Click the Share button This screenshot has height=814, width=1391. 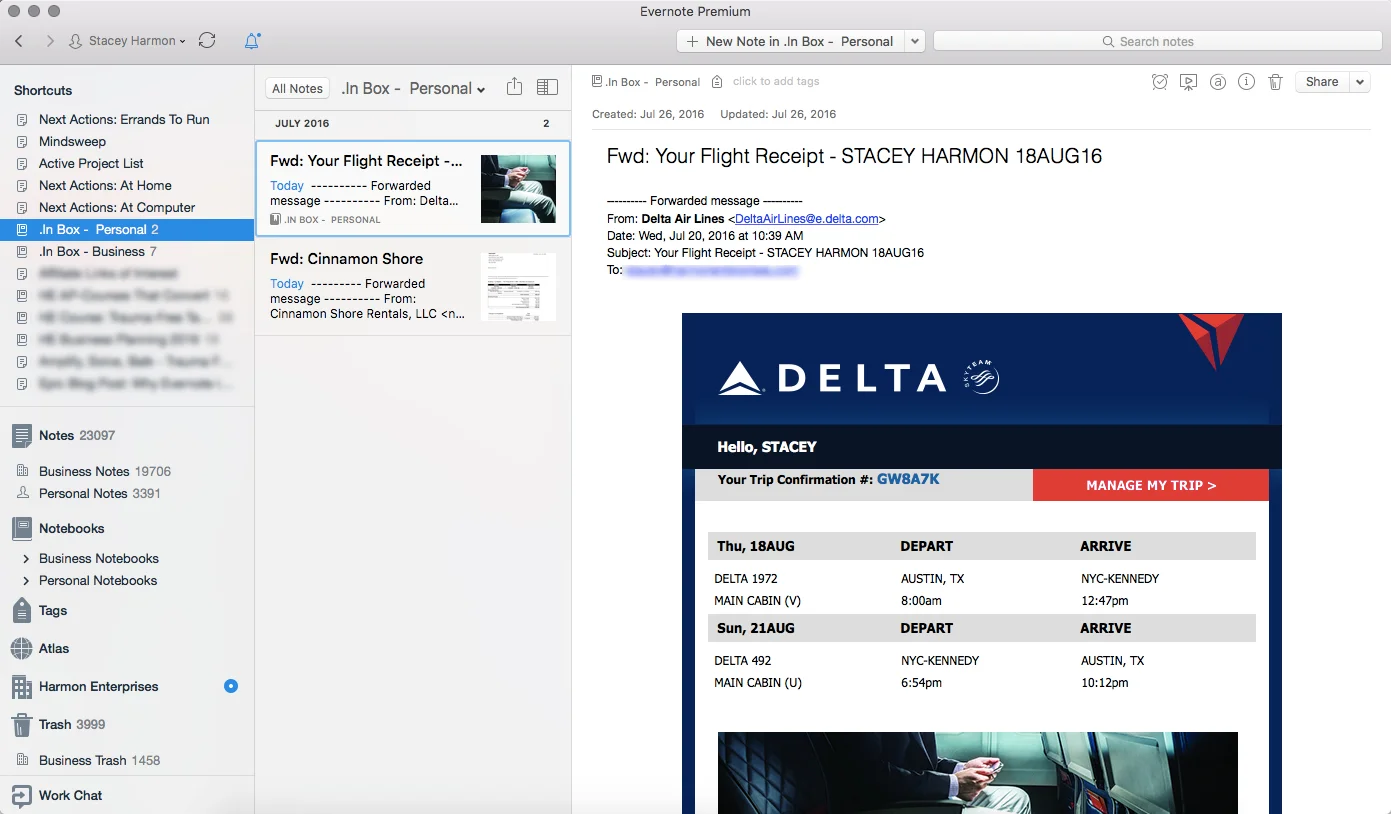coord(1322,82)
